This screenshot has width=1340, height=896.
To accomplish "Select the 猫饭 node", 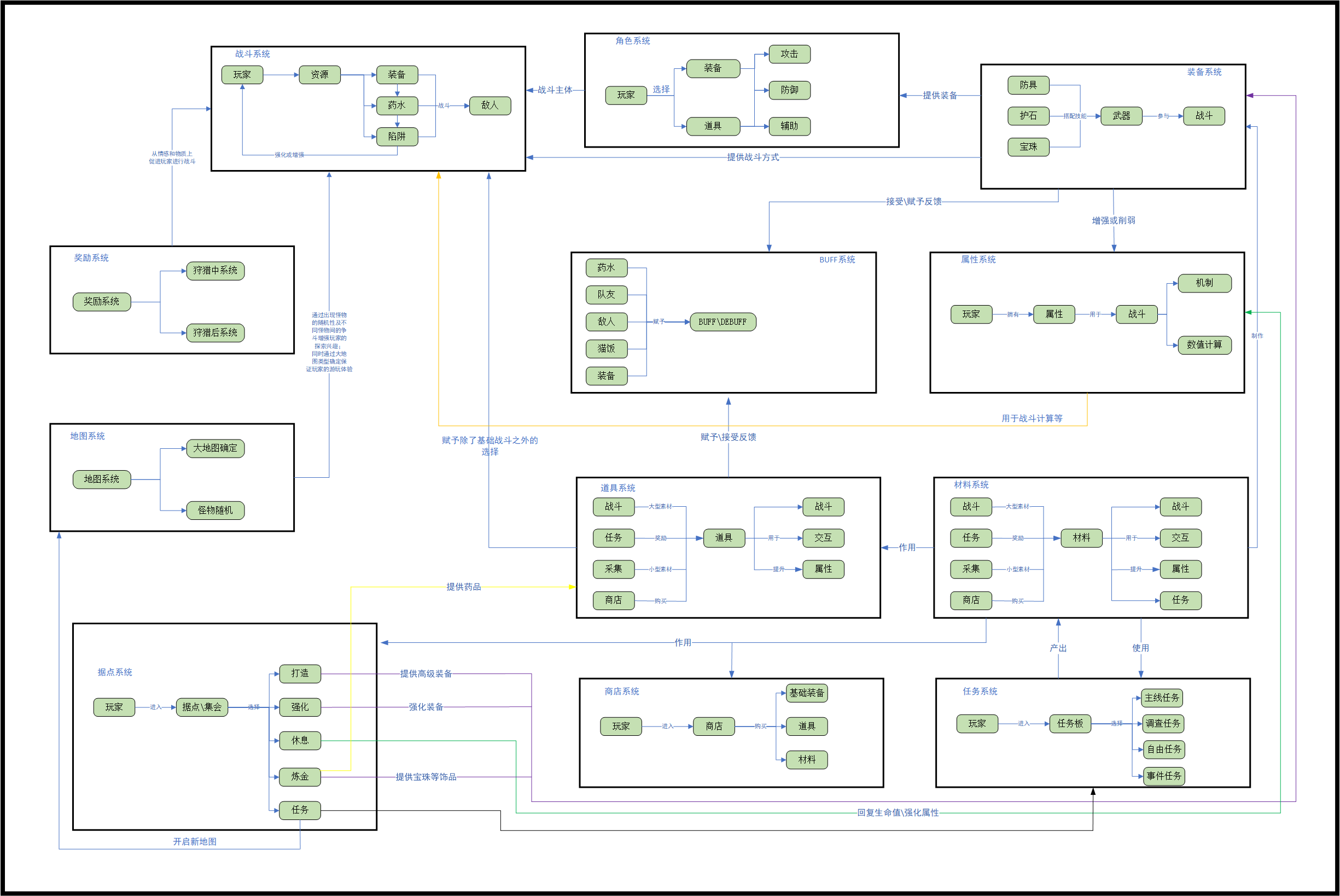I will [606, 349].
